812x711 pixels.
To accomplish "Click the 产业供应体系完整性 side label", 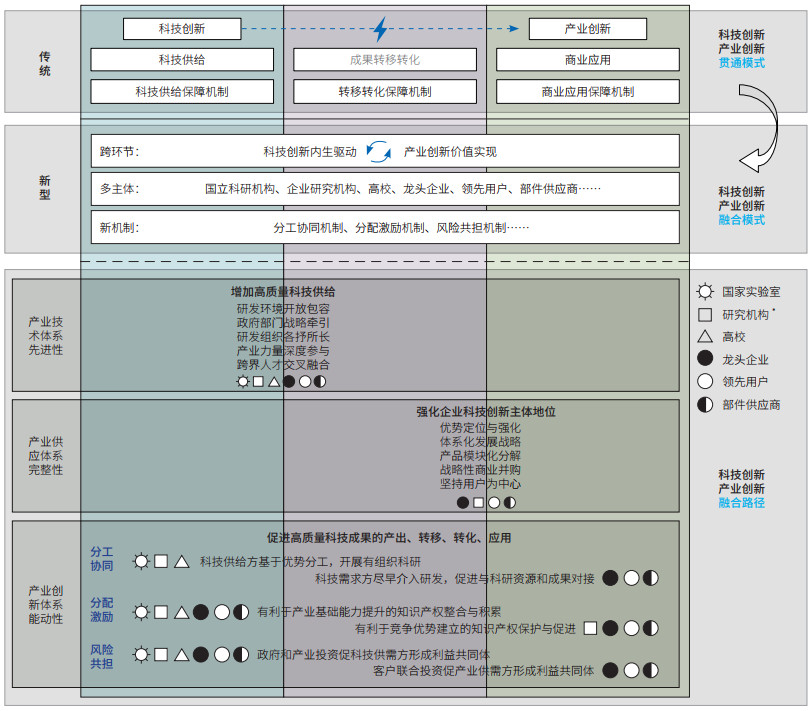I will pos(45,455).
